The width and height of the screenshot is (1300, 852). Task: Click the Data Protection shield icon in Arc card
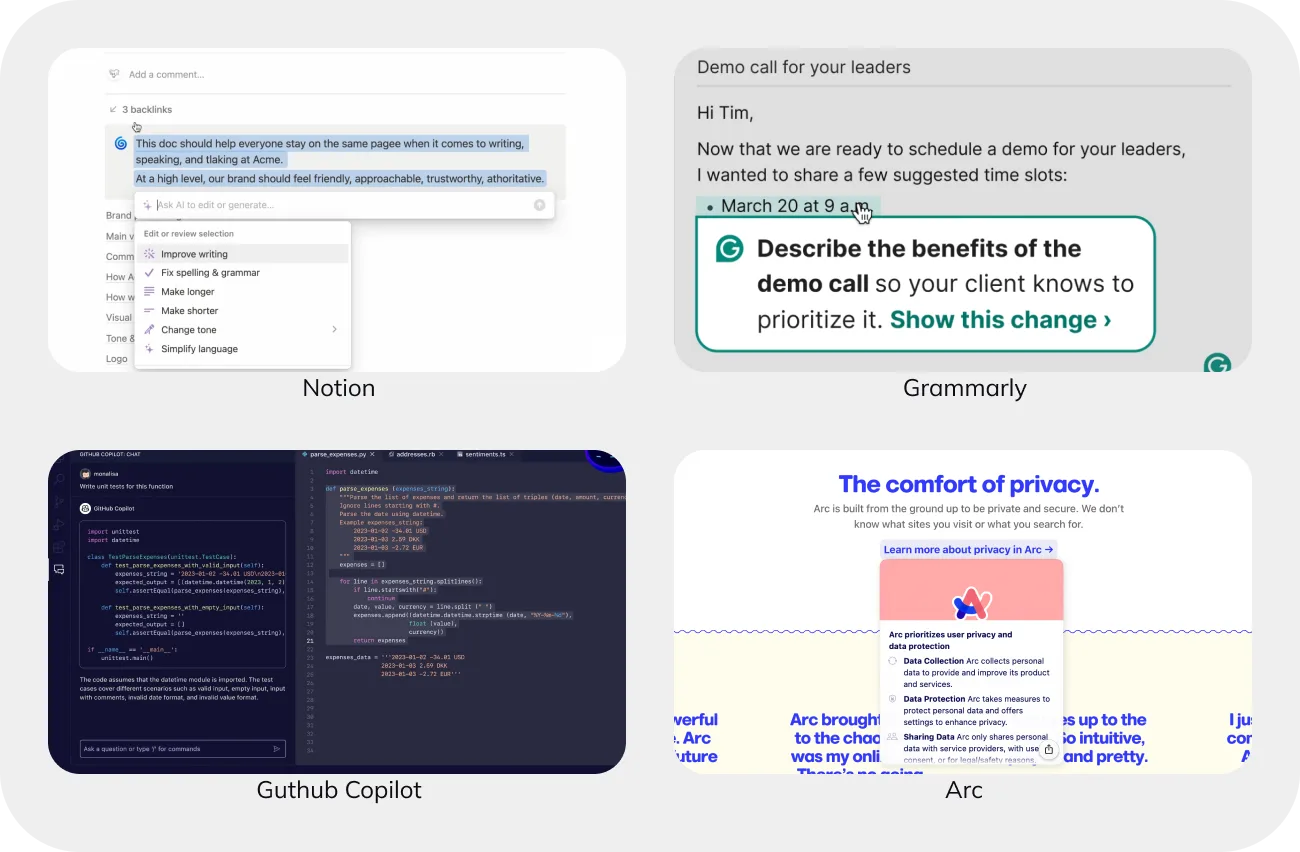[893, 699]
